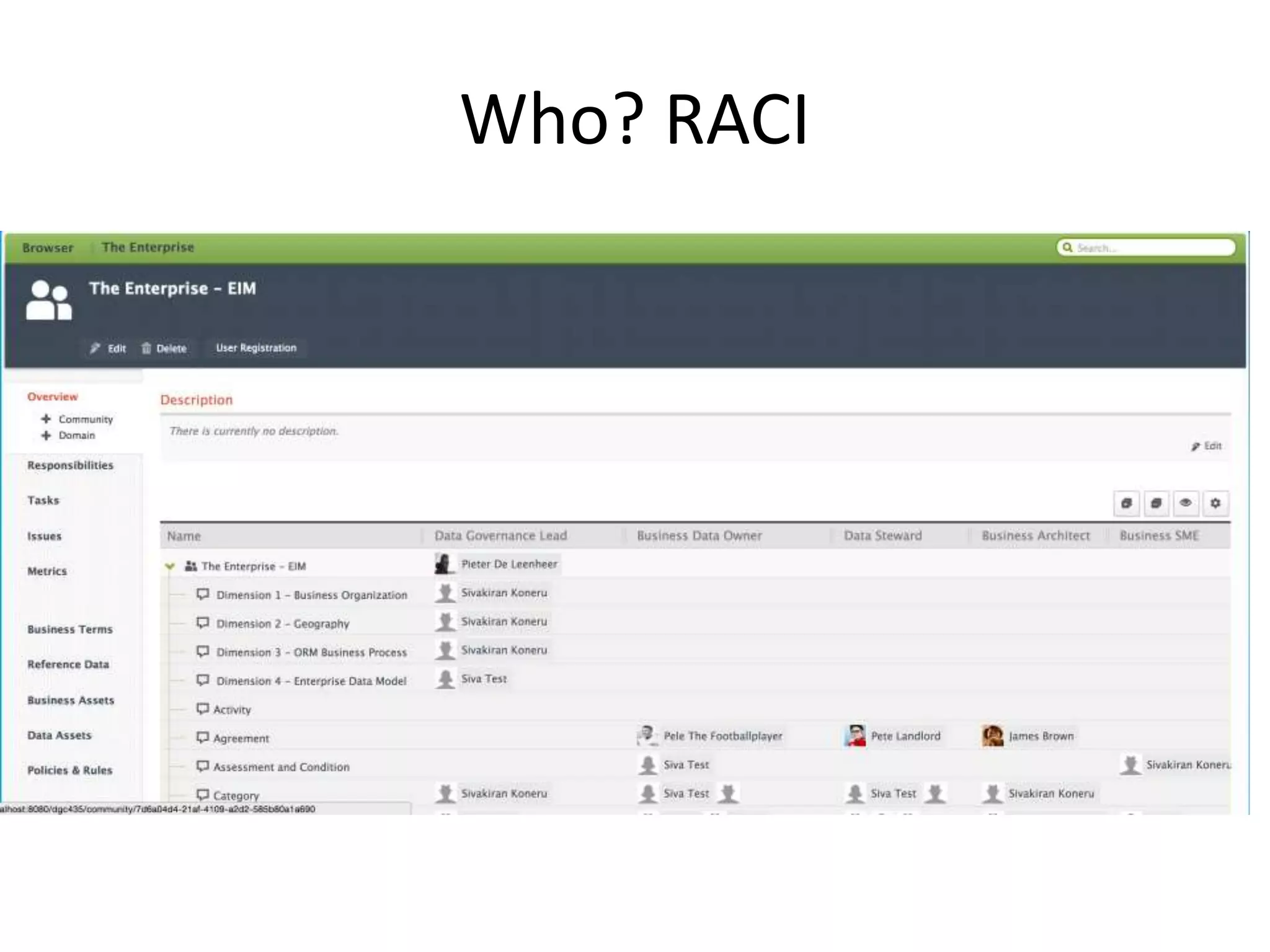Click Sivakiran Koneru Business Architect in Category

(1051, 793)
